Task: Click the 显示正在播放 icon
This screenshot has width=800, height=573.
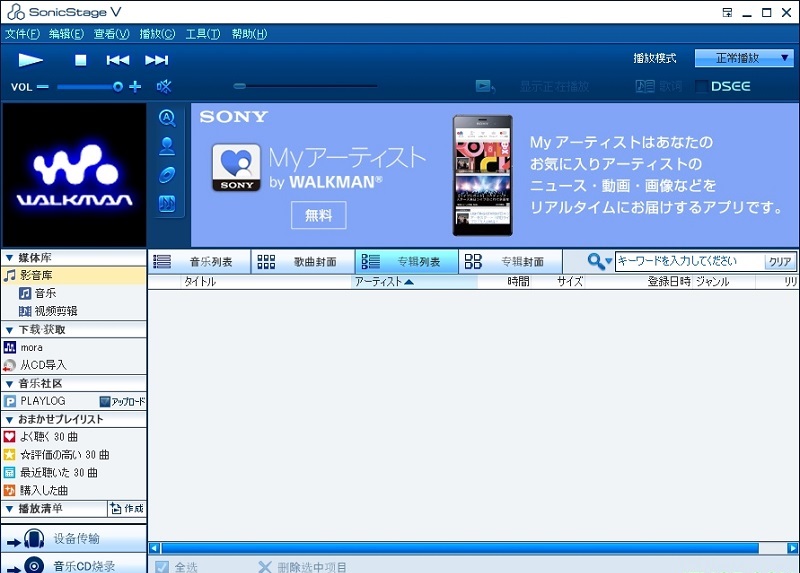Action: tap(485, 86)
